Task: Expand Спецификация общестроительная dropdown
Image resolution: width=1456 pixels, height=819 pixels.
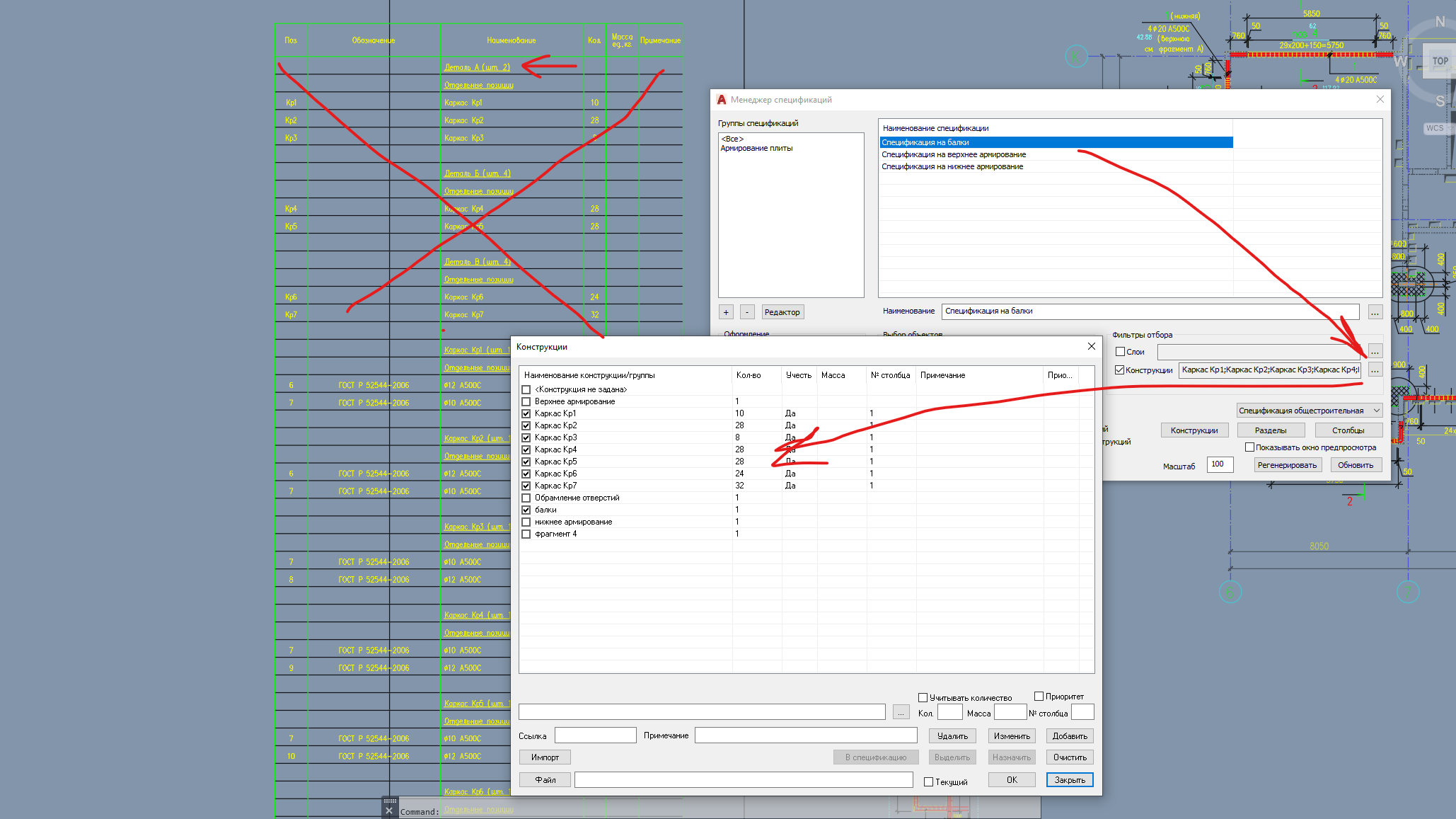Action: click(1376, 411)
